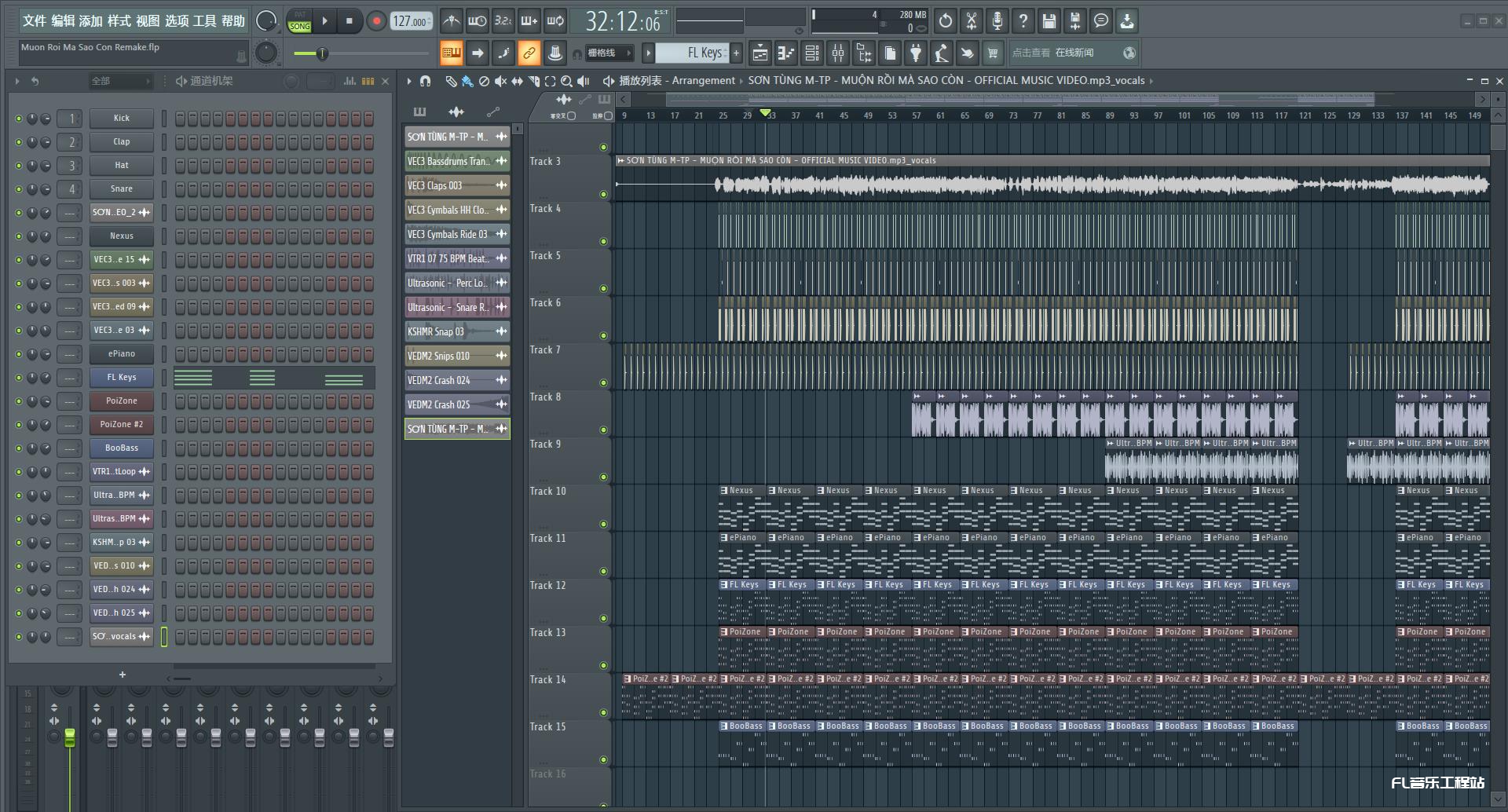Expand the Channel rack menu arrow

pos(16,81)
